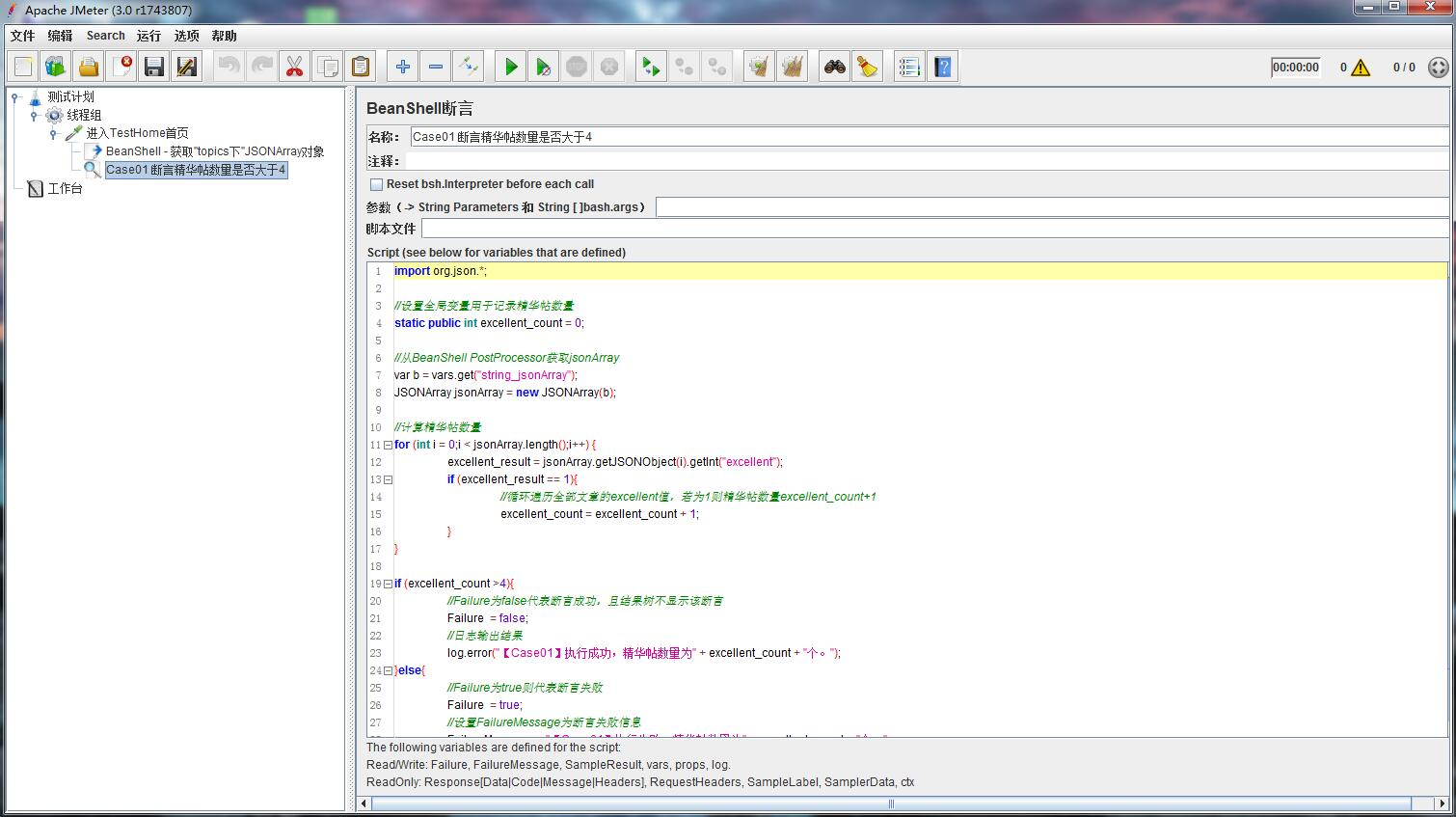This screenshot has height=817, width=1456.
Task: Click the Paste clipboard icon
Action: tap(361, 67)
